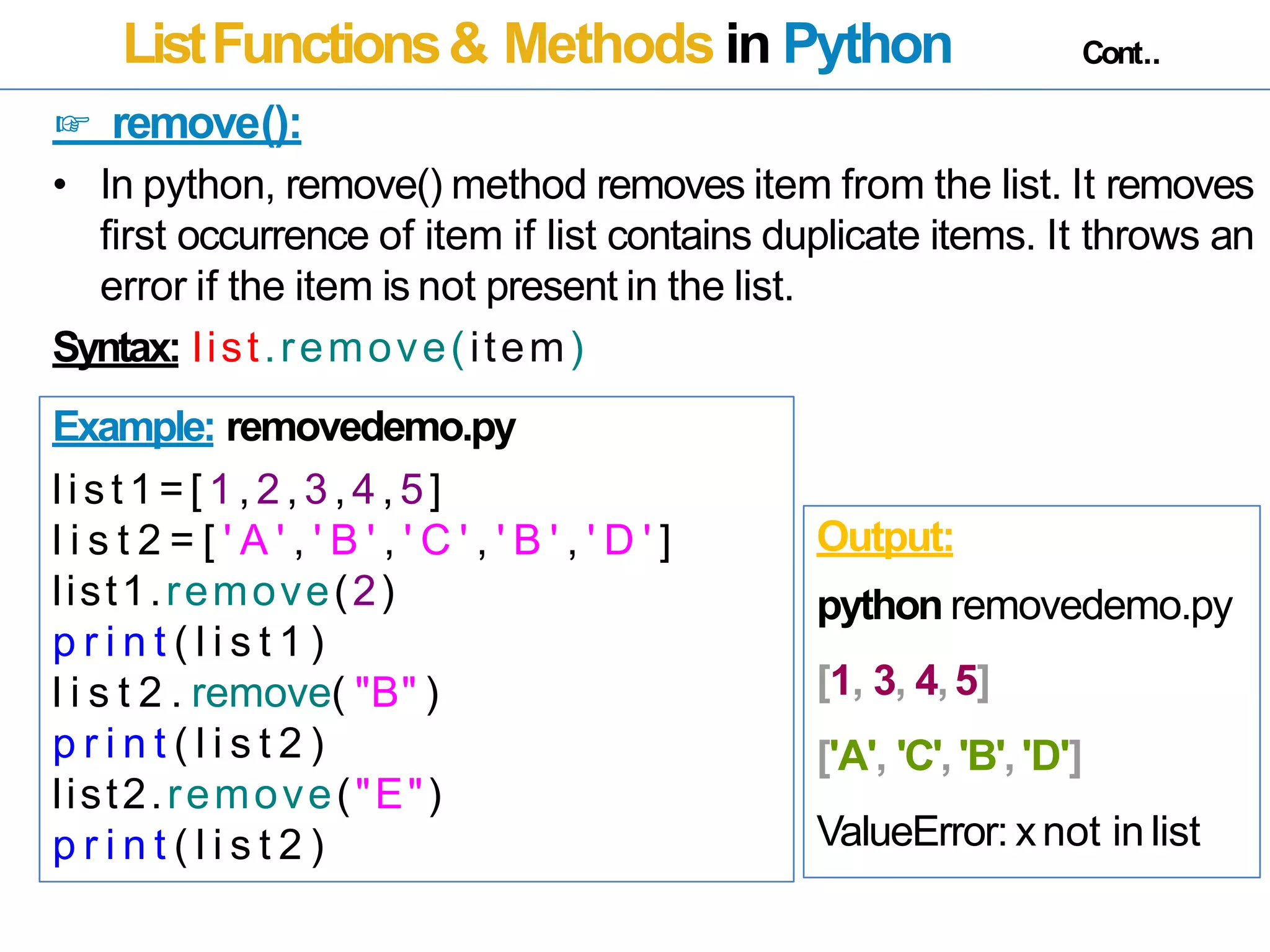Click the slide title 'List Functions & Methods'
Screen dimensions: 1270x952
419,45
